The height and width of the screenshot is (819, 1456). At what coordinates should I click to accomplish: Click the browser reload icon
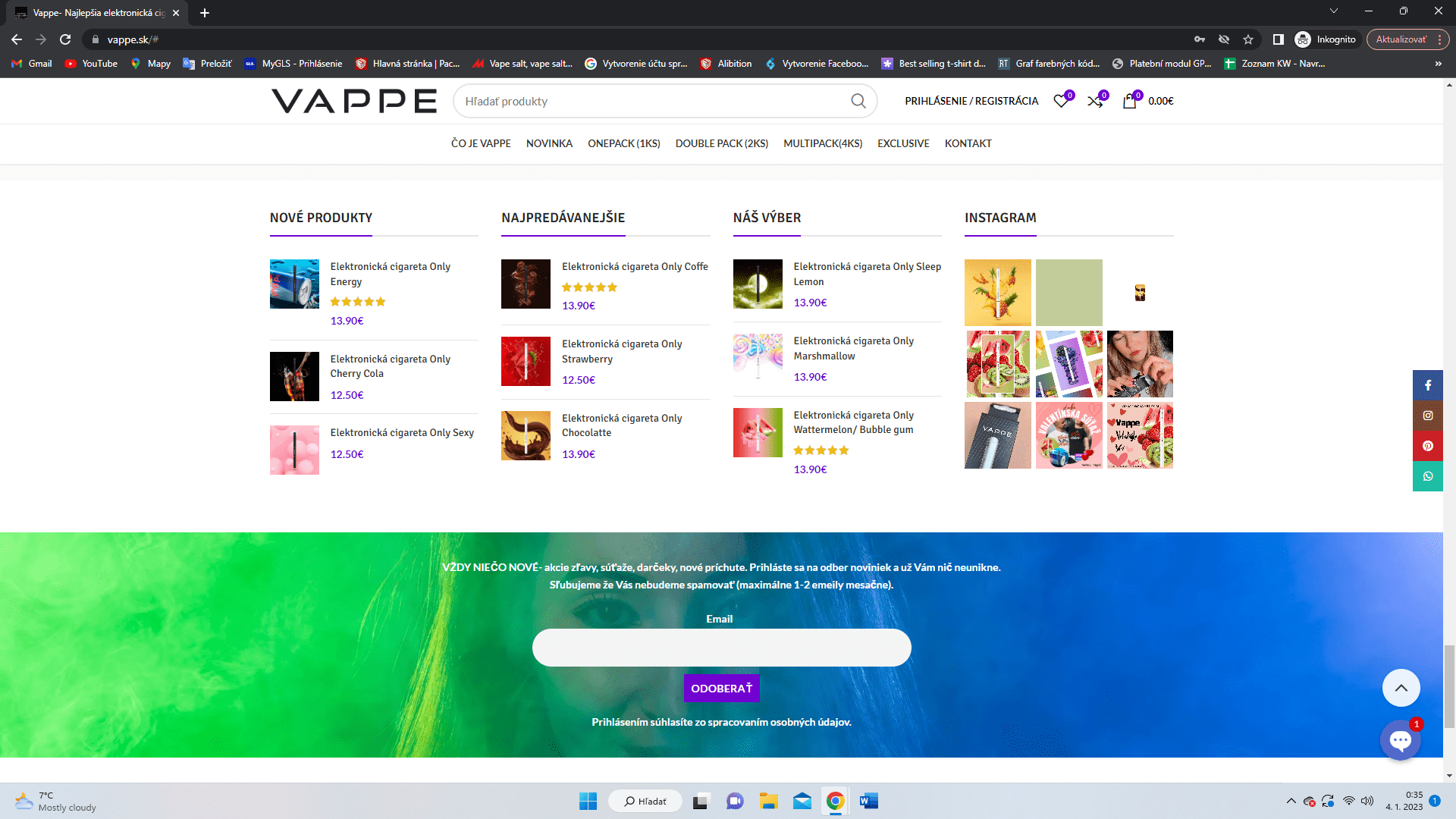[65, 39]
